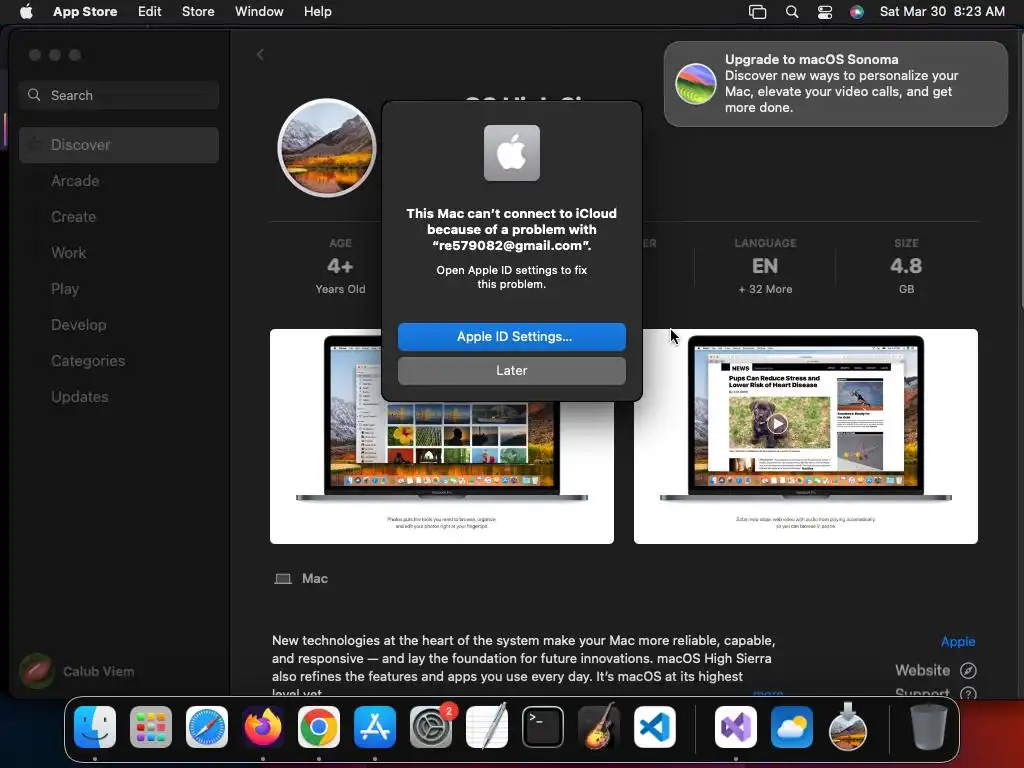Open Visual Studio Code from Dock
The height and width of the screenshot is (768, 1024).
pyautogui.click(x=655, y=727)
